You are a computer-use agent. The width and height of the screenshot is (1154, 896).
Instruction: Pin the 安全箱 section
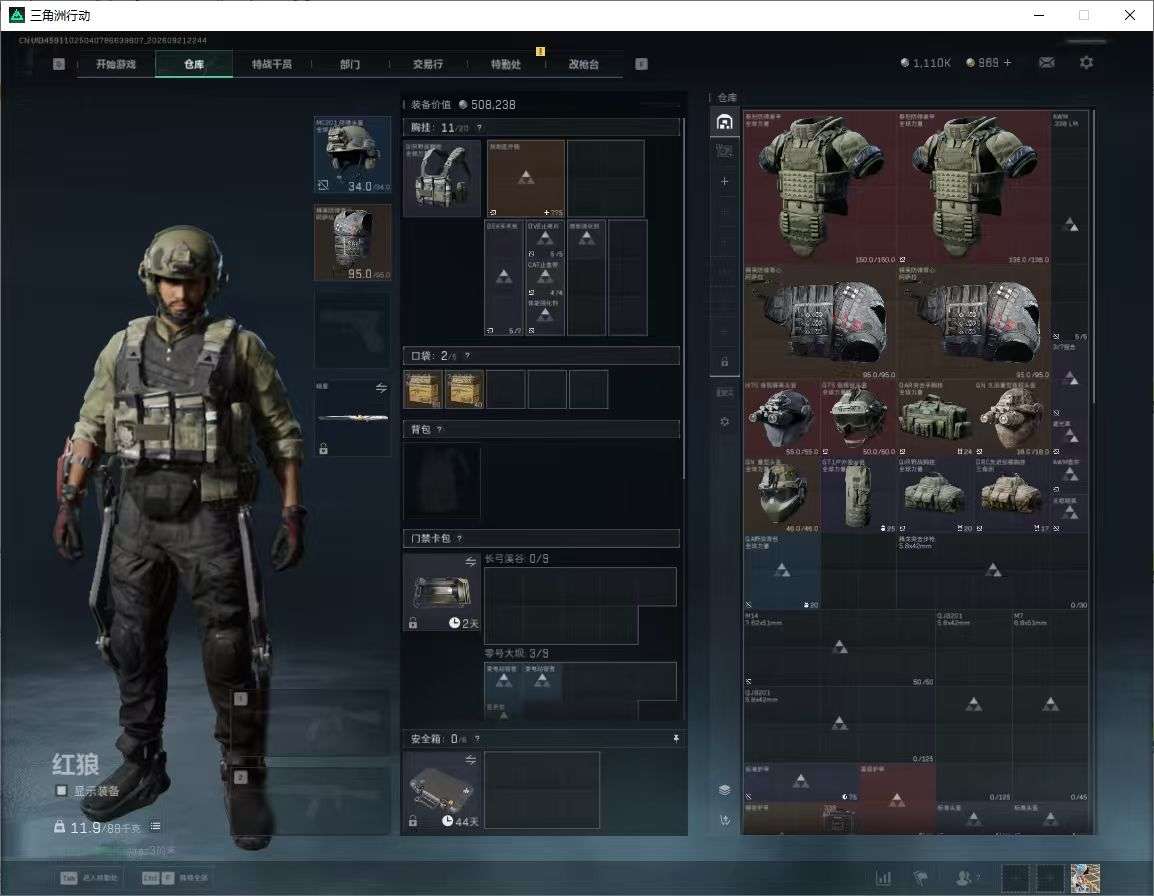pyautogui.click(x=676, y=738)
